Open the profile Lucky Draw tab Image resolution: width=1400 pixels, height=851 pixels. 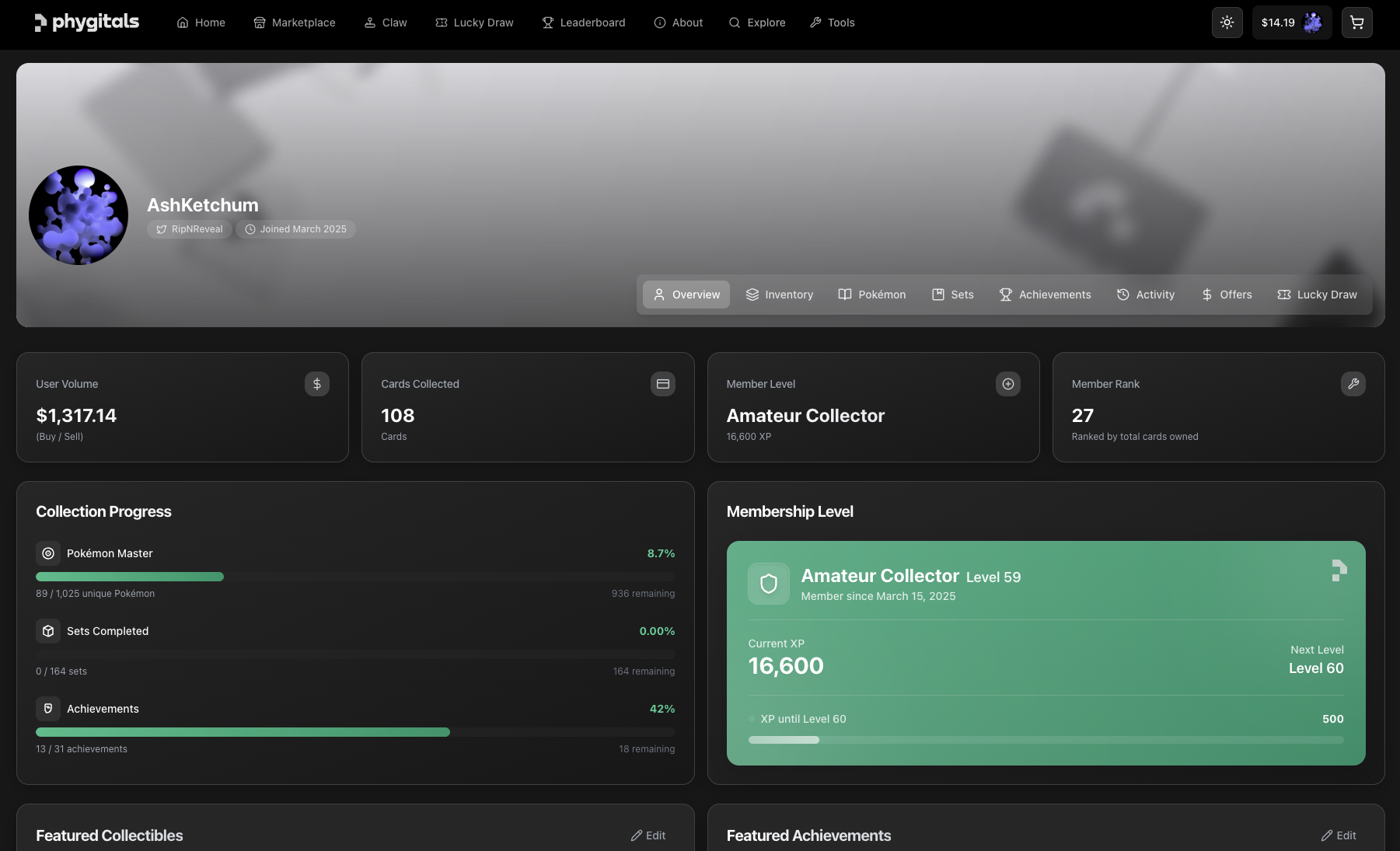coord(1317,295)
